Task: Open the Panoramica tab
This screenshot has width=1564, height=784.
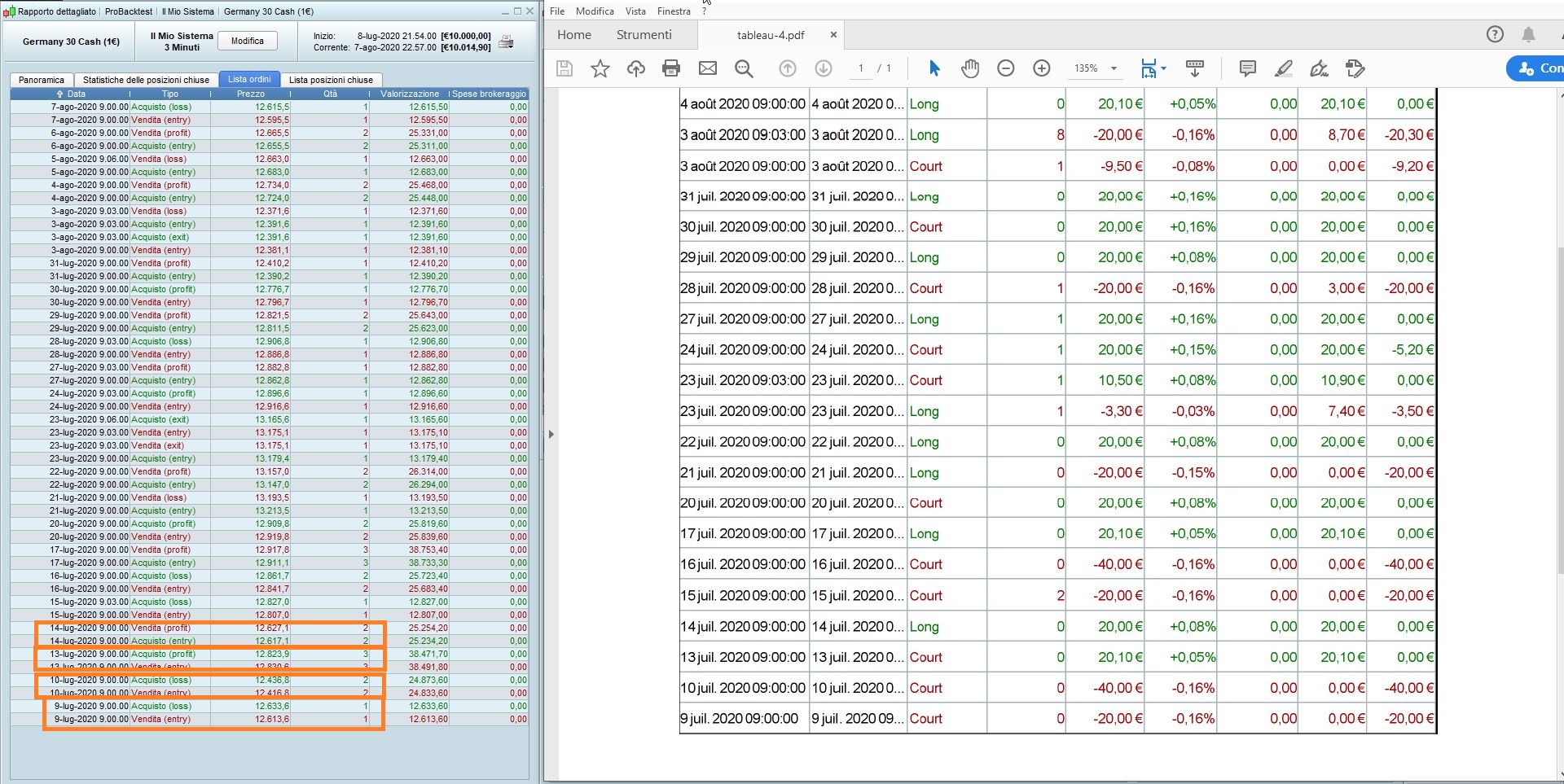Action: (x=42, y=80)
